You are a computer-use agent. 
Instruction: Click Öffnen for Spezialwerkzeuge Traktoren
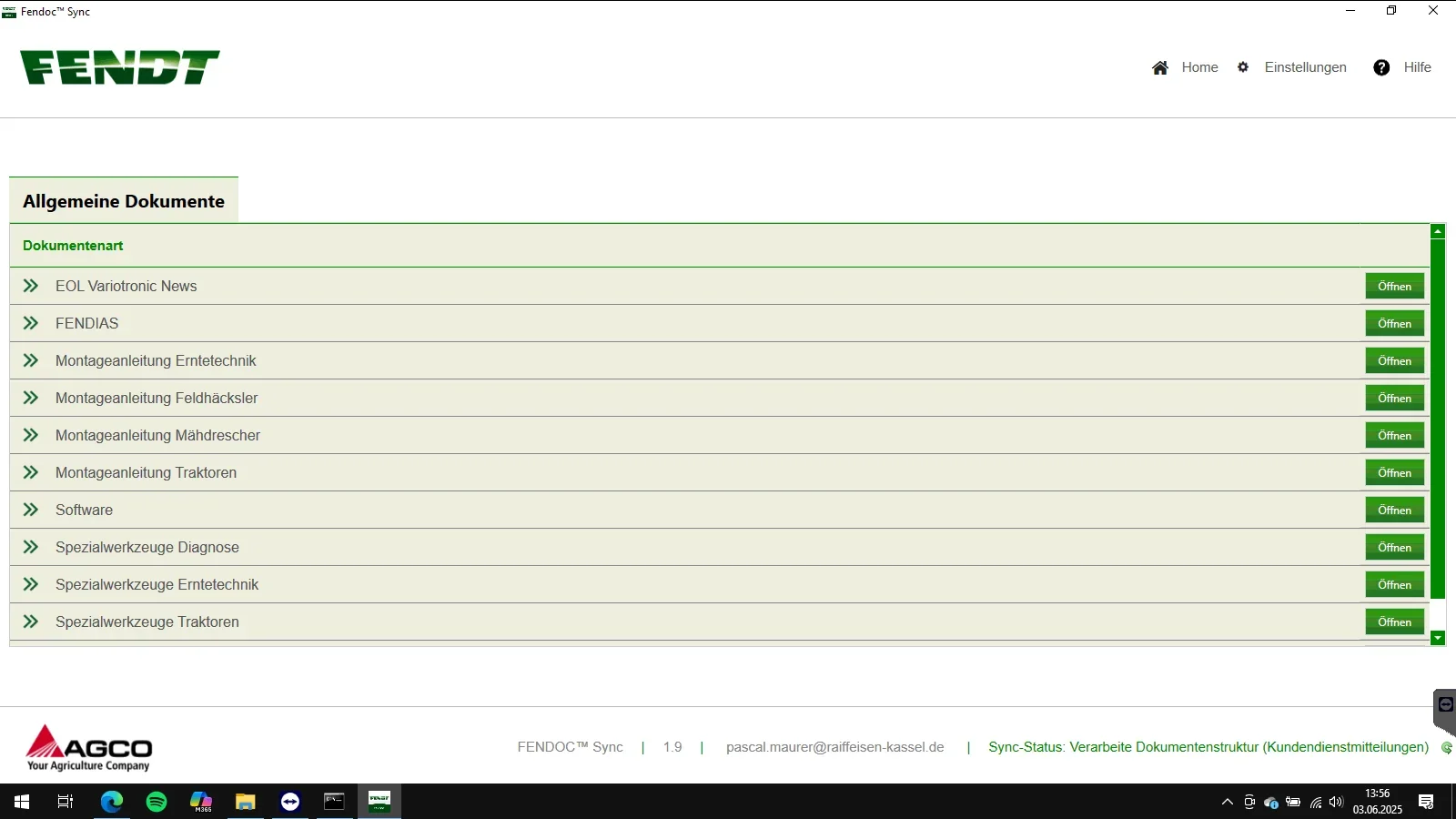coord(1394,622)
